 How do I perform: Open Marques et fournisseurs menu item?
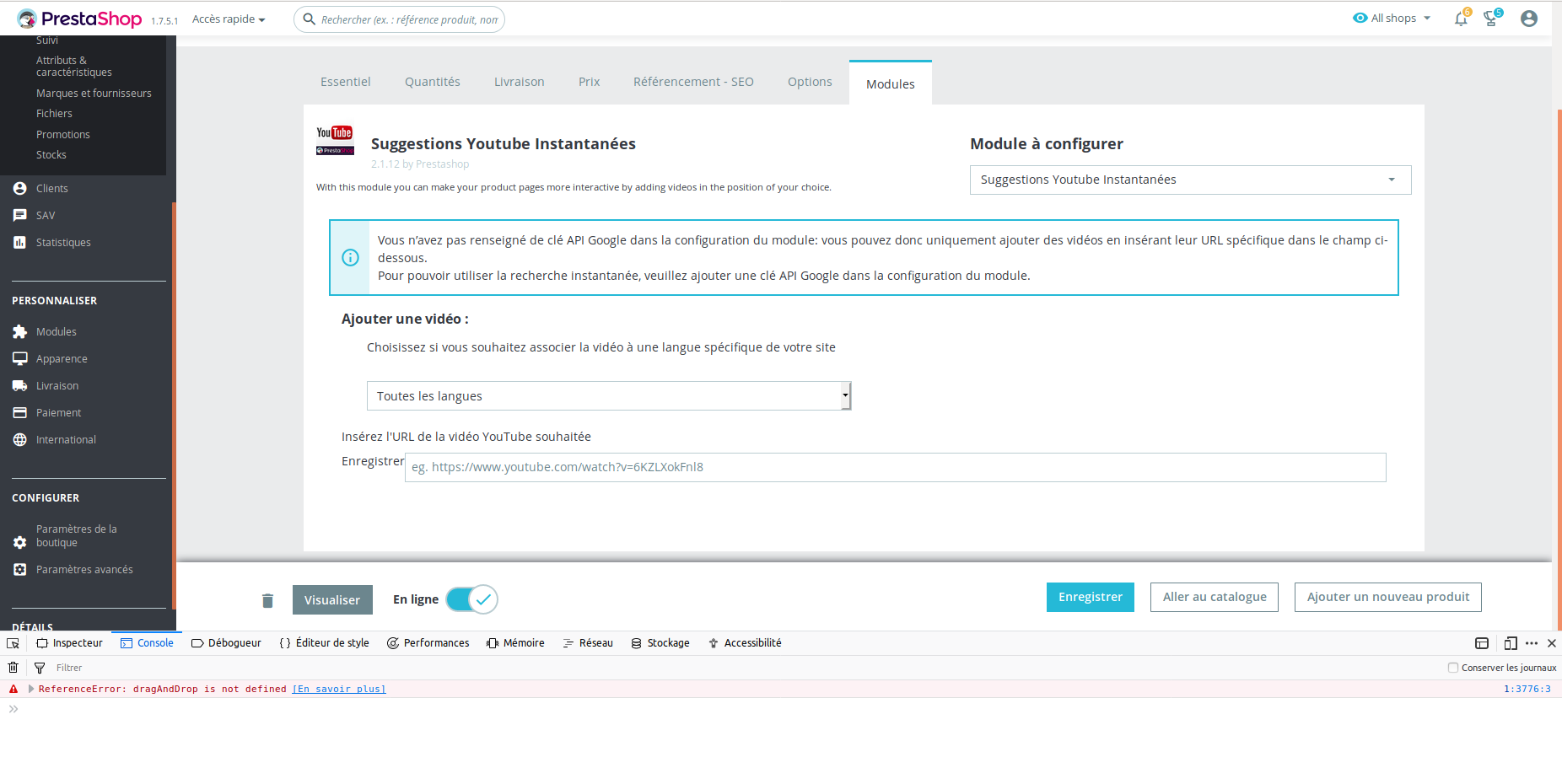click(x=94, y=93)
